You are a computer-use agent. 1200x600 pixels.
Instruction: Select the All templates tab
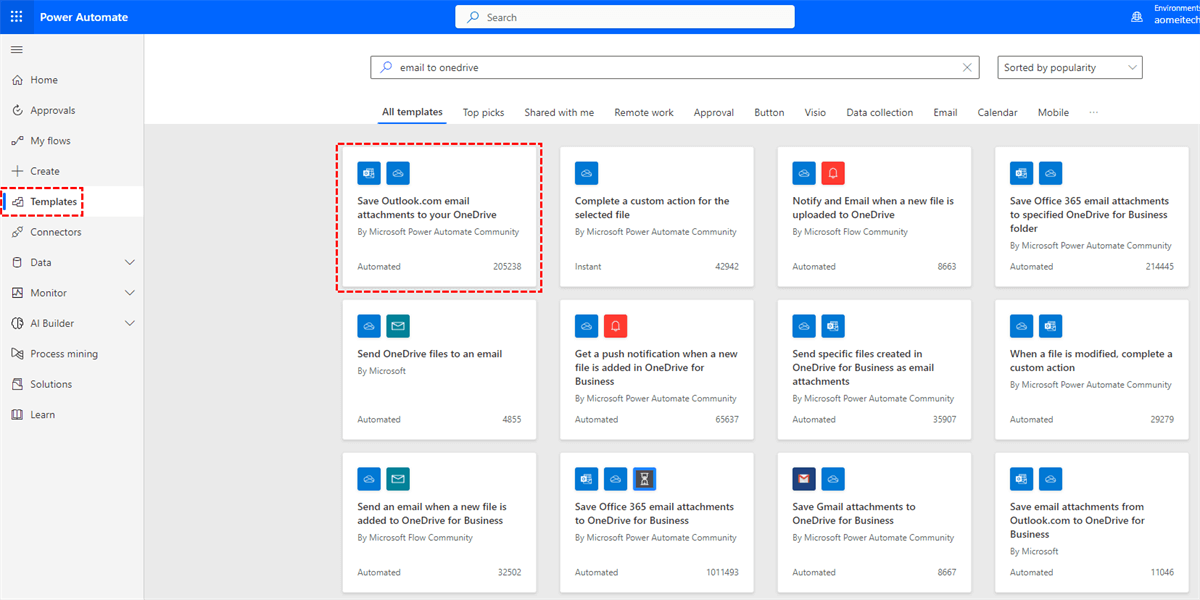(x=412, y=112)
